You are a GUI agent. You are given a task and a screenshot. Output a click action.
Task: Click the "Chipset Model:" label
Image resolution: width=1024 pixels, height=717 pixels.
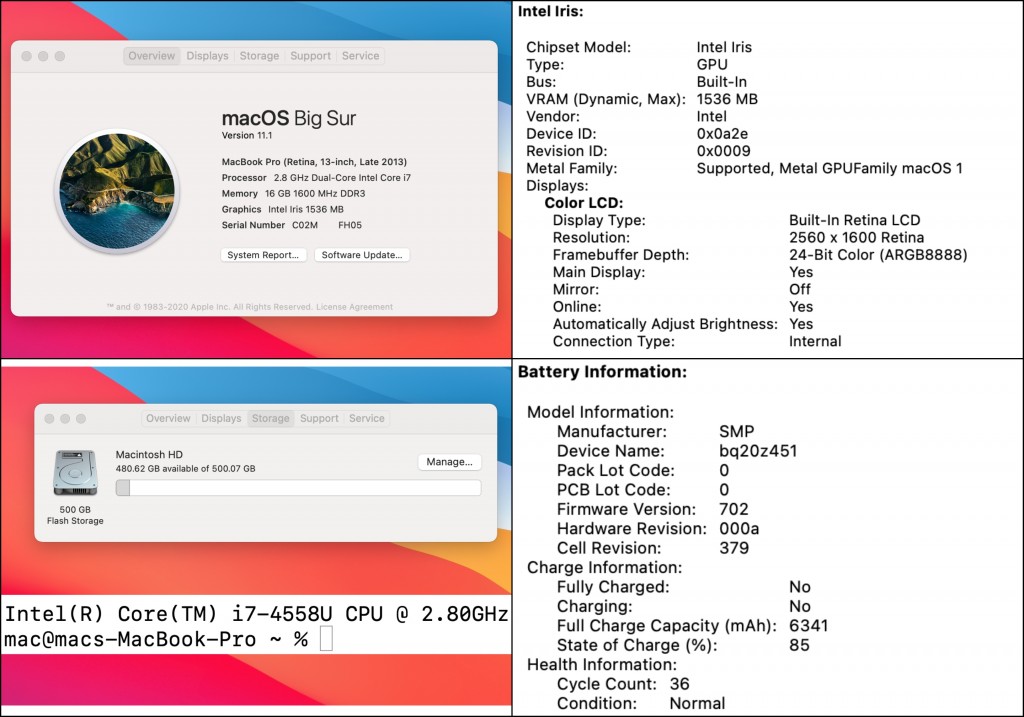(x=579, y=47)
